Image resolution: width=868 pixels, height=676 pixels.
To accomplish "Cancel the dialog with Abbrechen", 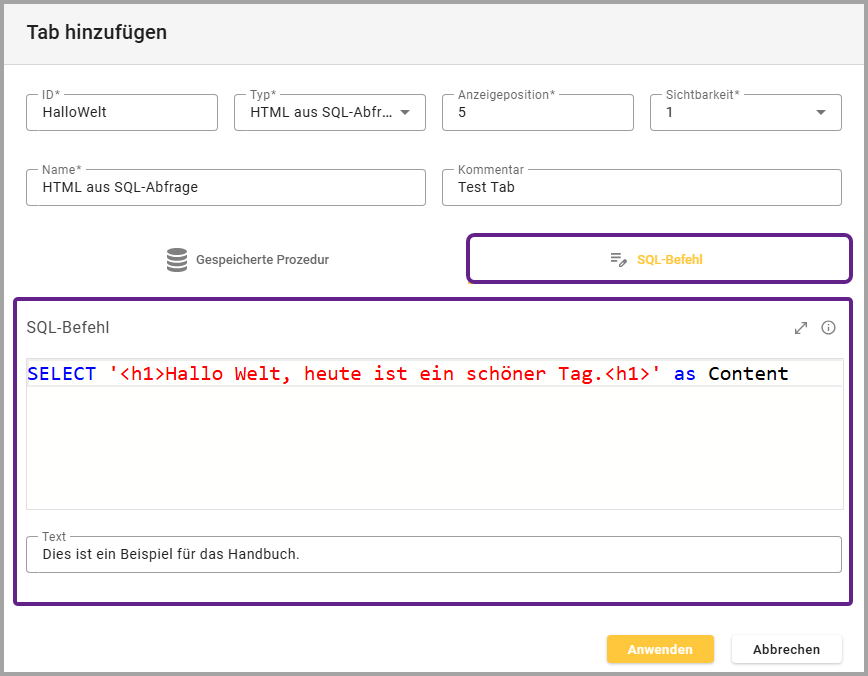I will [786, 649].
